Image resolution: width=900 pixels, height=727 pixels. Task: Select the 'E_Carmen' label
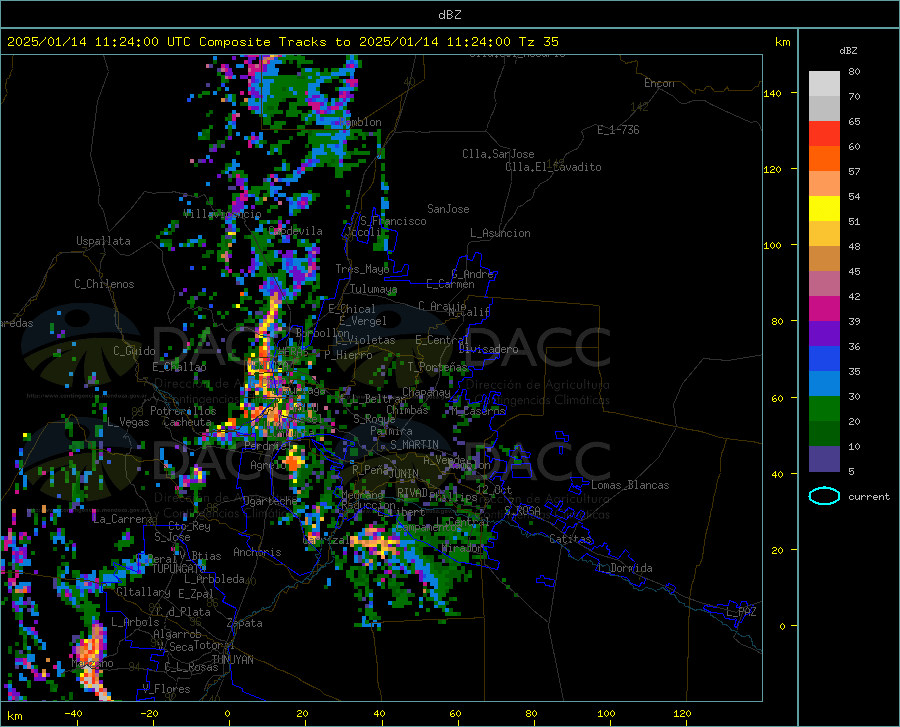point(450,283)
